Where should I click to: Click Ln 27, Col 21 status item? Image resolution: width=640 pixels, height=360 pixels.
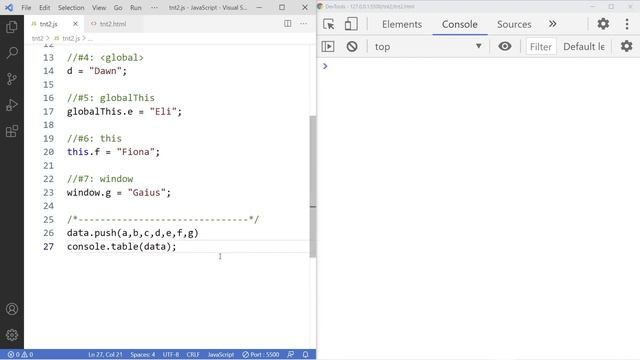pyautogui.click(x=105, y=354)
